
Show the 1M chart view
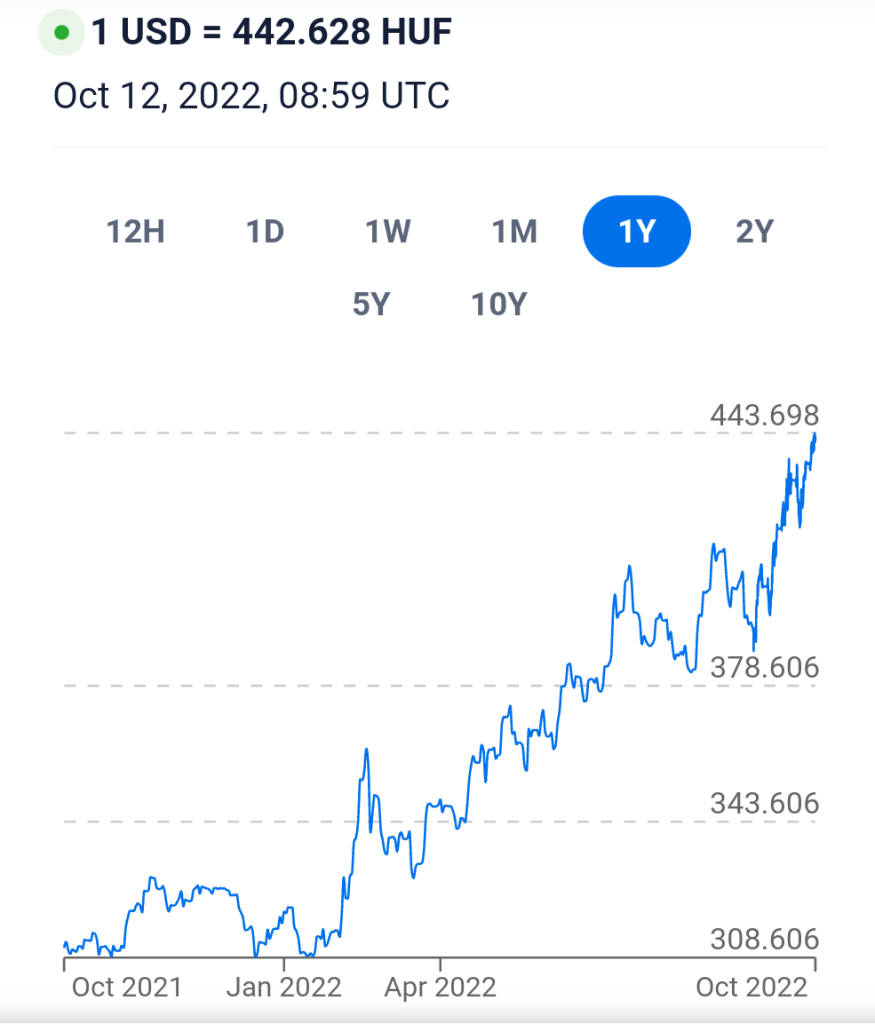pos(514,232)
